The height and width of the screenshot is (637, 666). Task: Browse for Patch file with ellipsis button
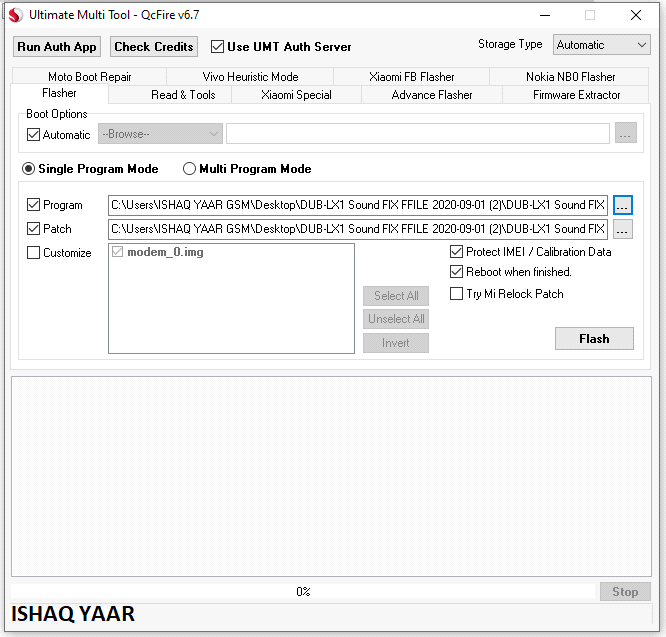[623, 229]
